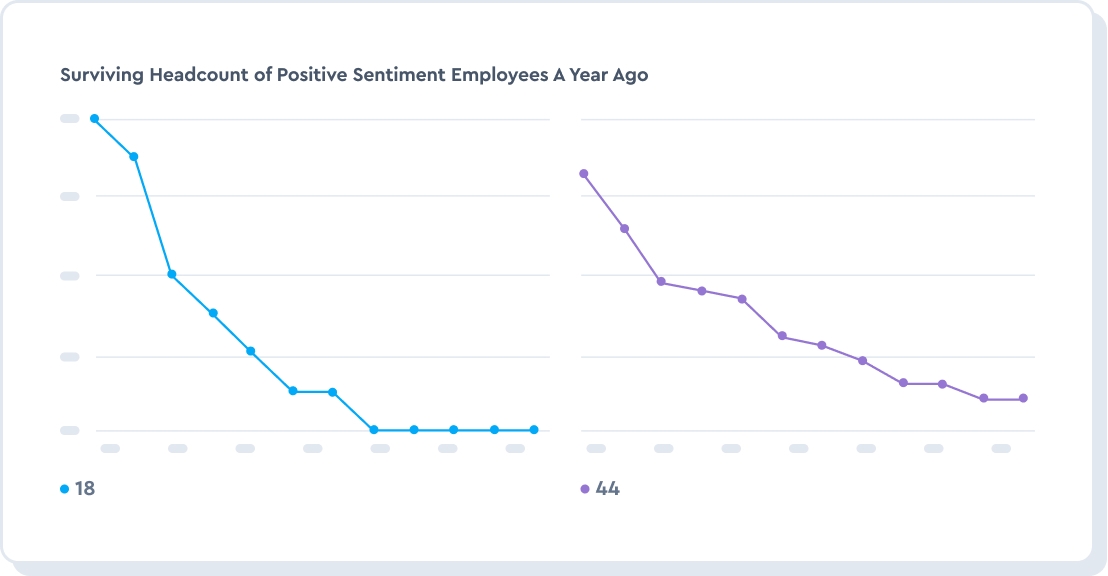The width and height of the screenshot is (1108, 576).
Task: Select the "18" legend label
Action: pyautogui.click(x=85, y=489)
